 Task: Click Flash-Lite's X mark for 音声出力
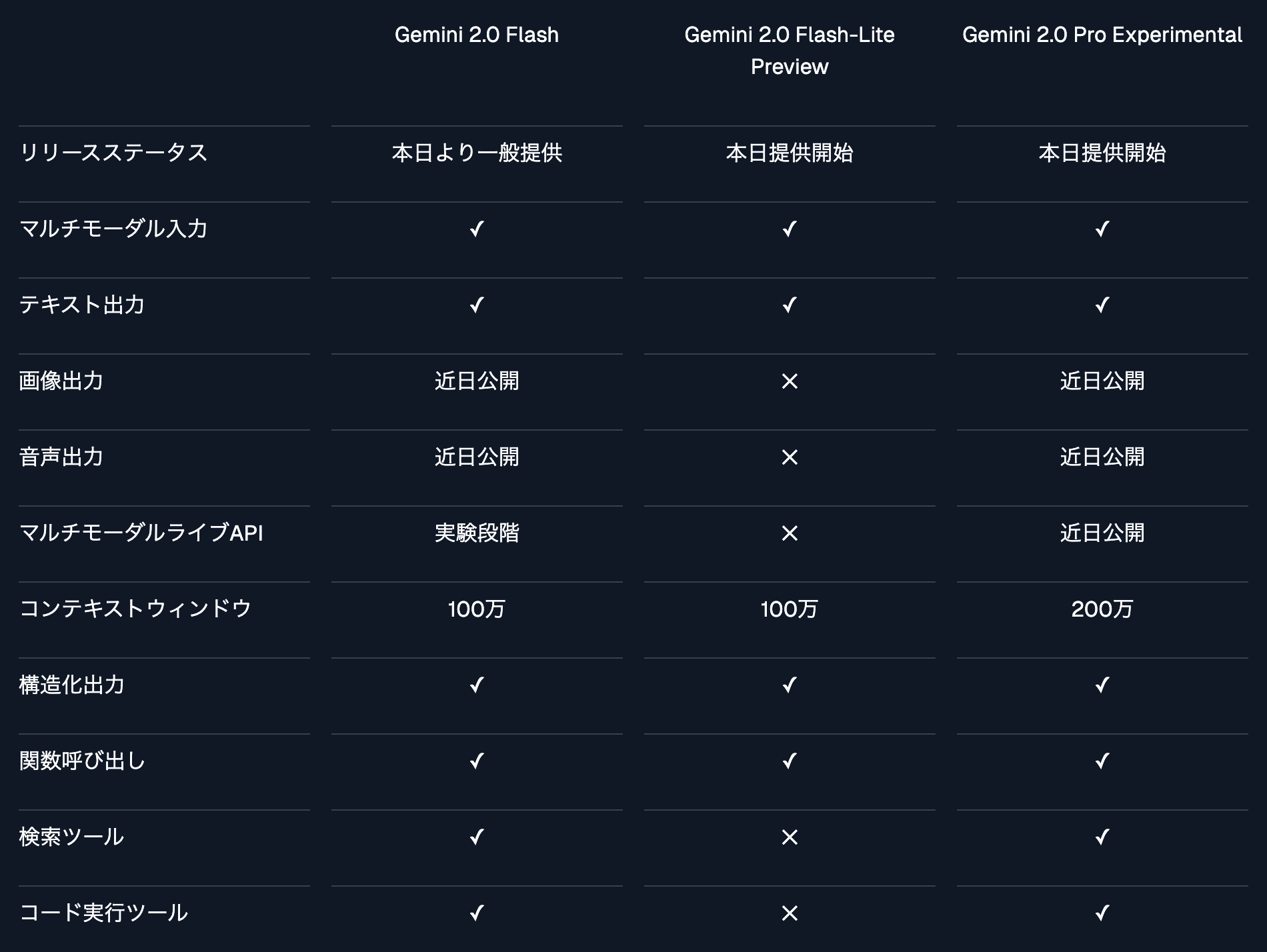(x=790, y=457)
